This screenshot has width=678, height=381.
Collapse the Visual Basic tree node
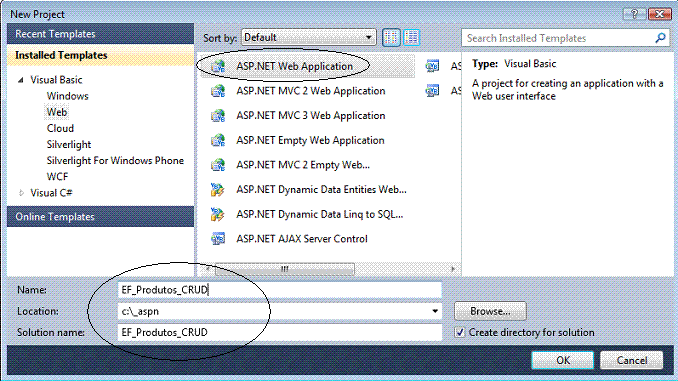click(x=20, y=80)
